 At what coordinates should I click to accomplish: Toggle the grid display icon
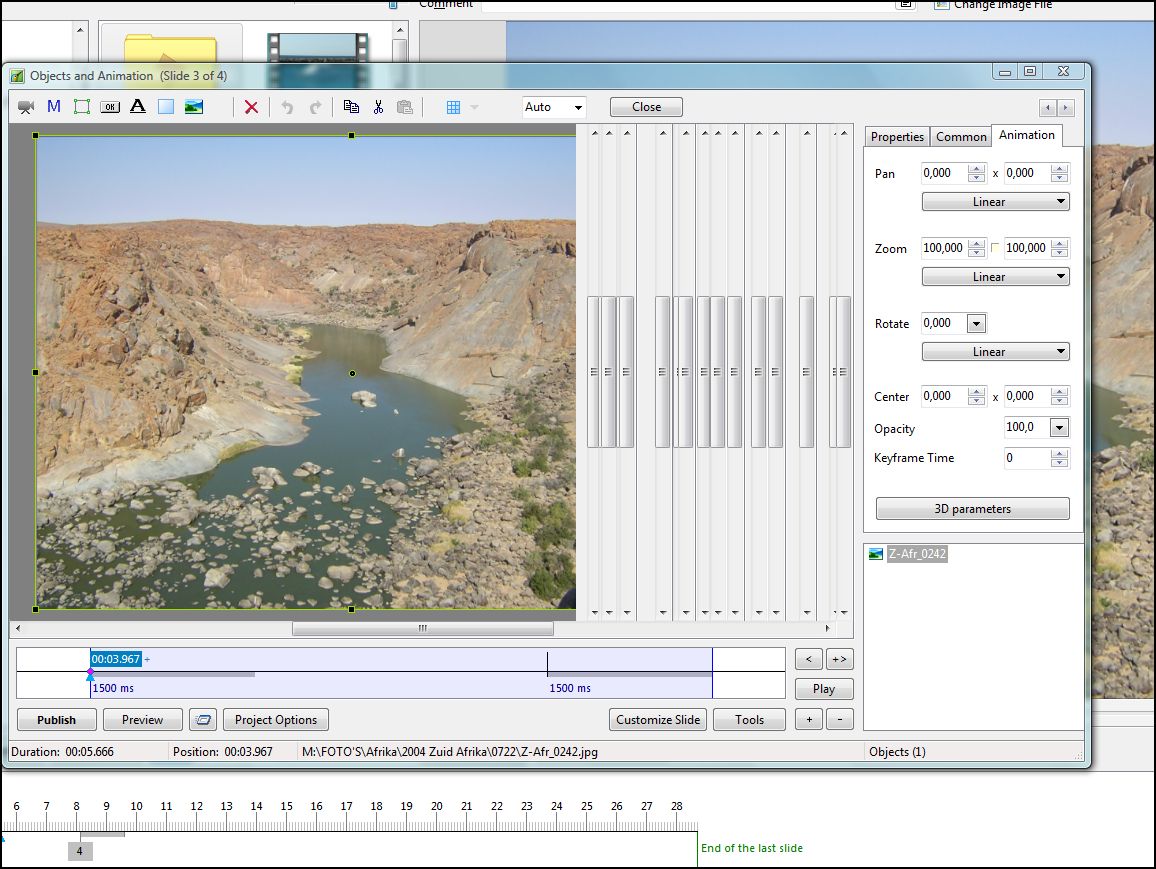[x=453, y=107]
